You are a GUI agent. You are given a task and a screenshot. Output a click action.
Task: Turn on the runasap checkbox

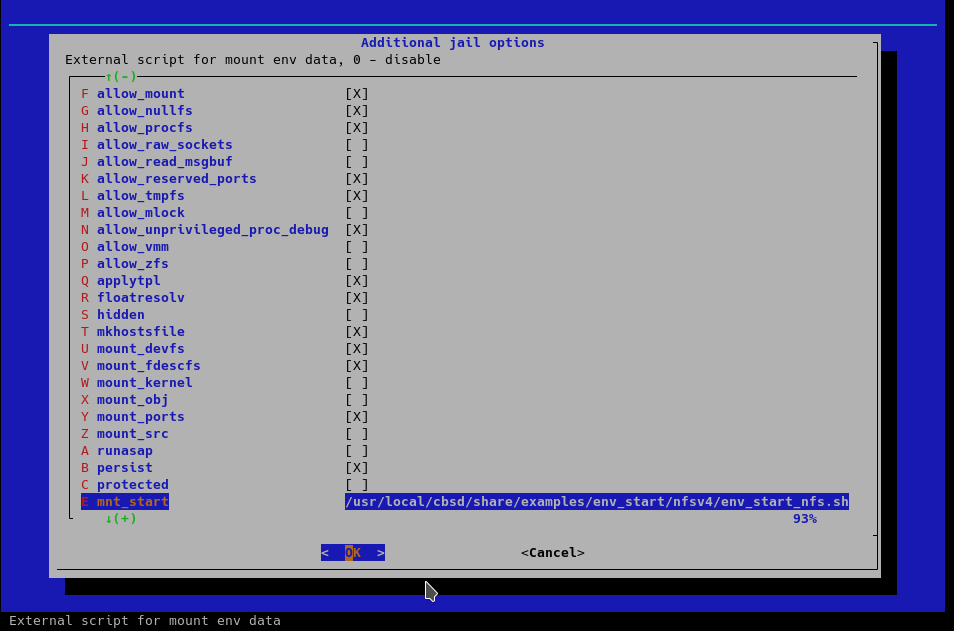357,451
